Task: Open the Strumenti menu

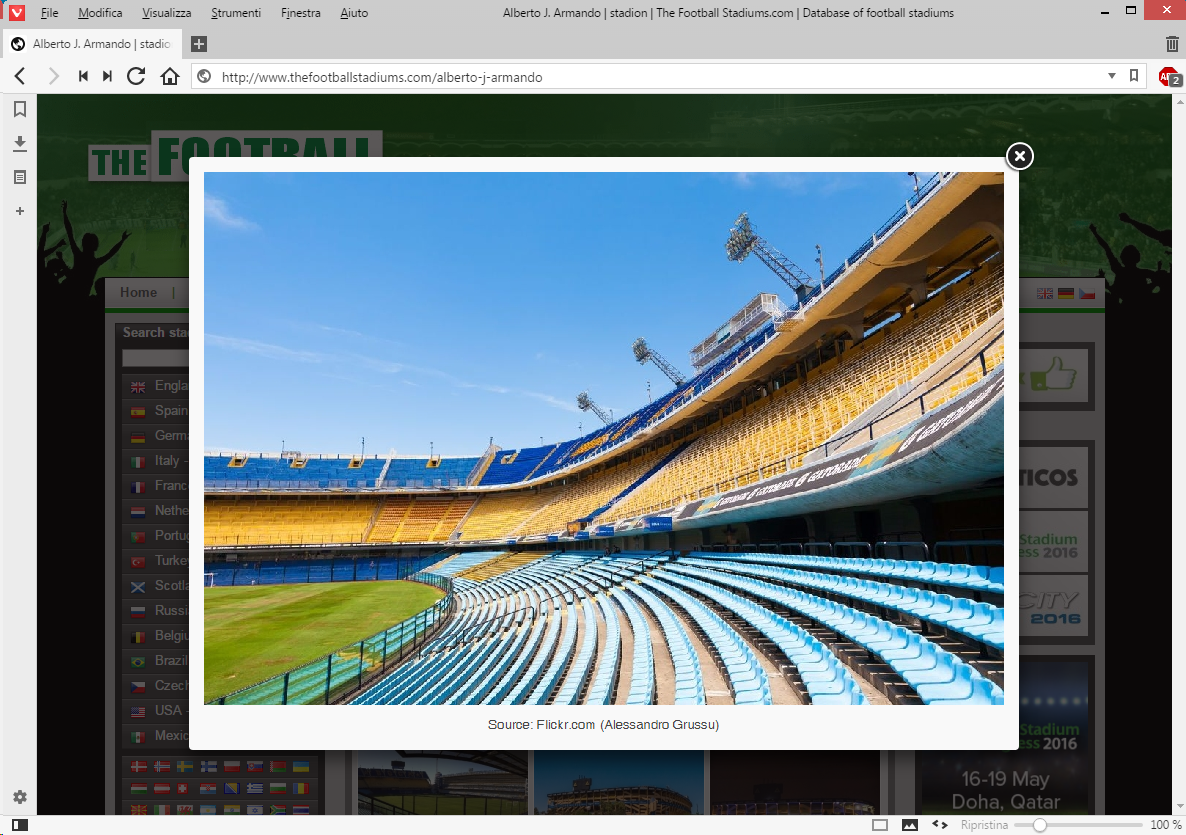Action: (235, 13)
